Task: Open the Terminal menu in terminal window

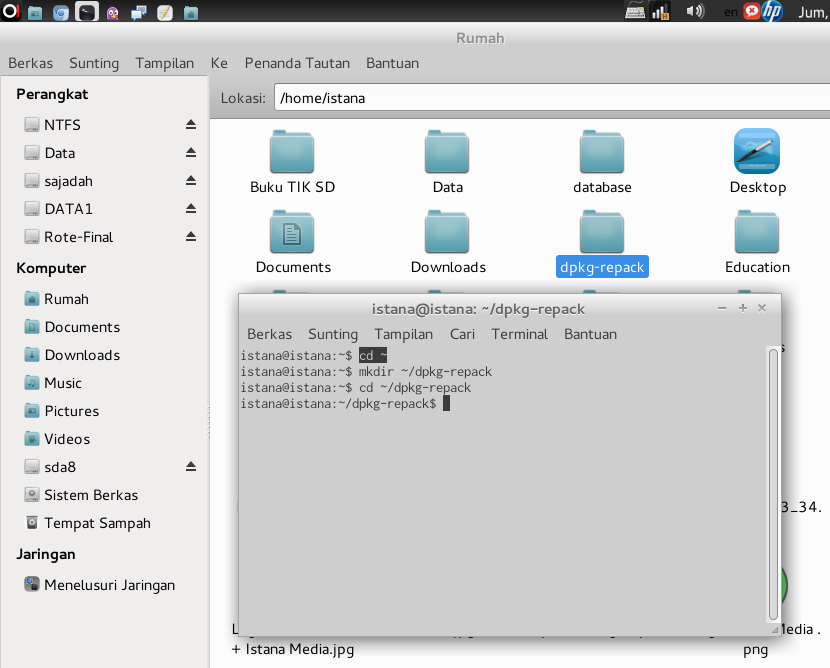Action: tap(519, 334)
